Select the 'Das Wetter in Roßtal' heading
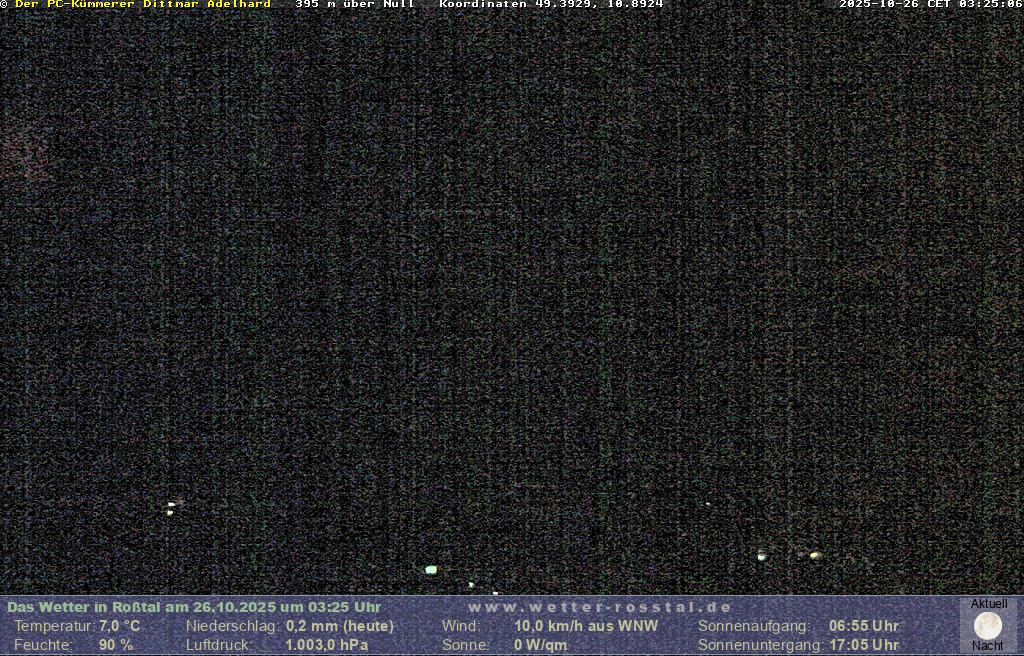The width and height of the screenshot is (1024, 656). click(x=194, y=607)
